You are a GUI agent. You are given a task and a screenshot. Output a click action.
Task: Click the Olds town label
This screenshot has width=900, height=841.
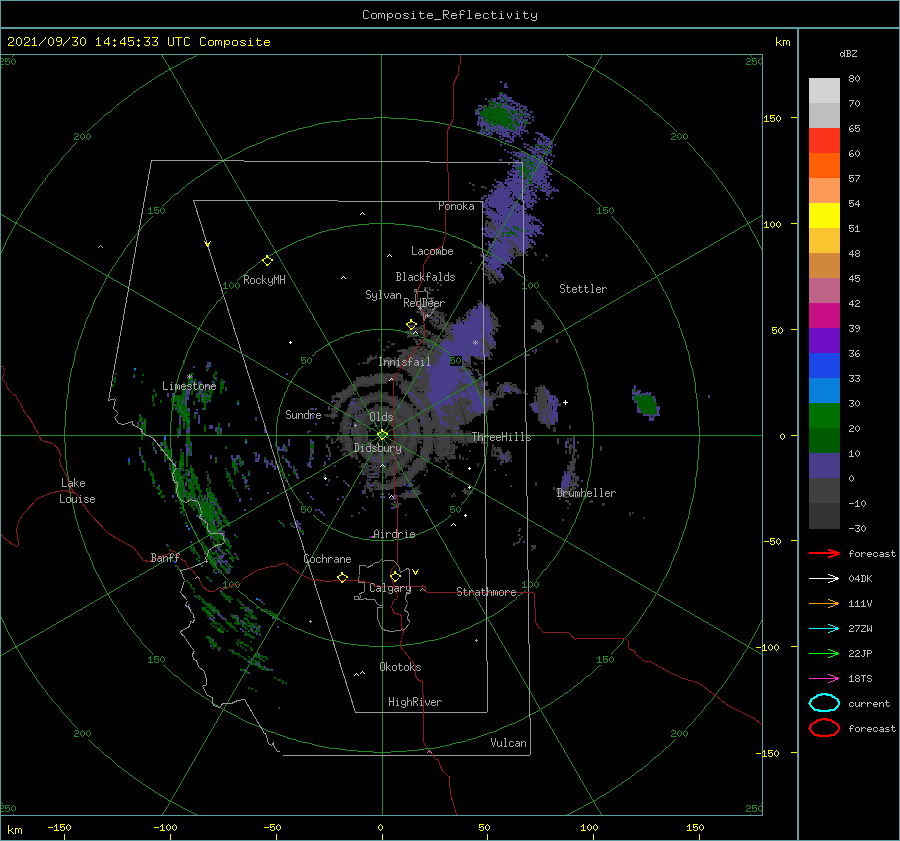pos(381,417)
